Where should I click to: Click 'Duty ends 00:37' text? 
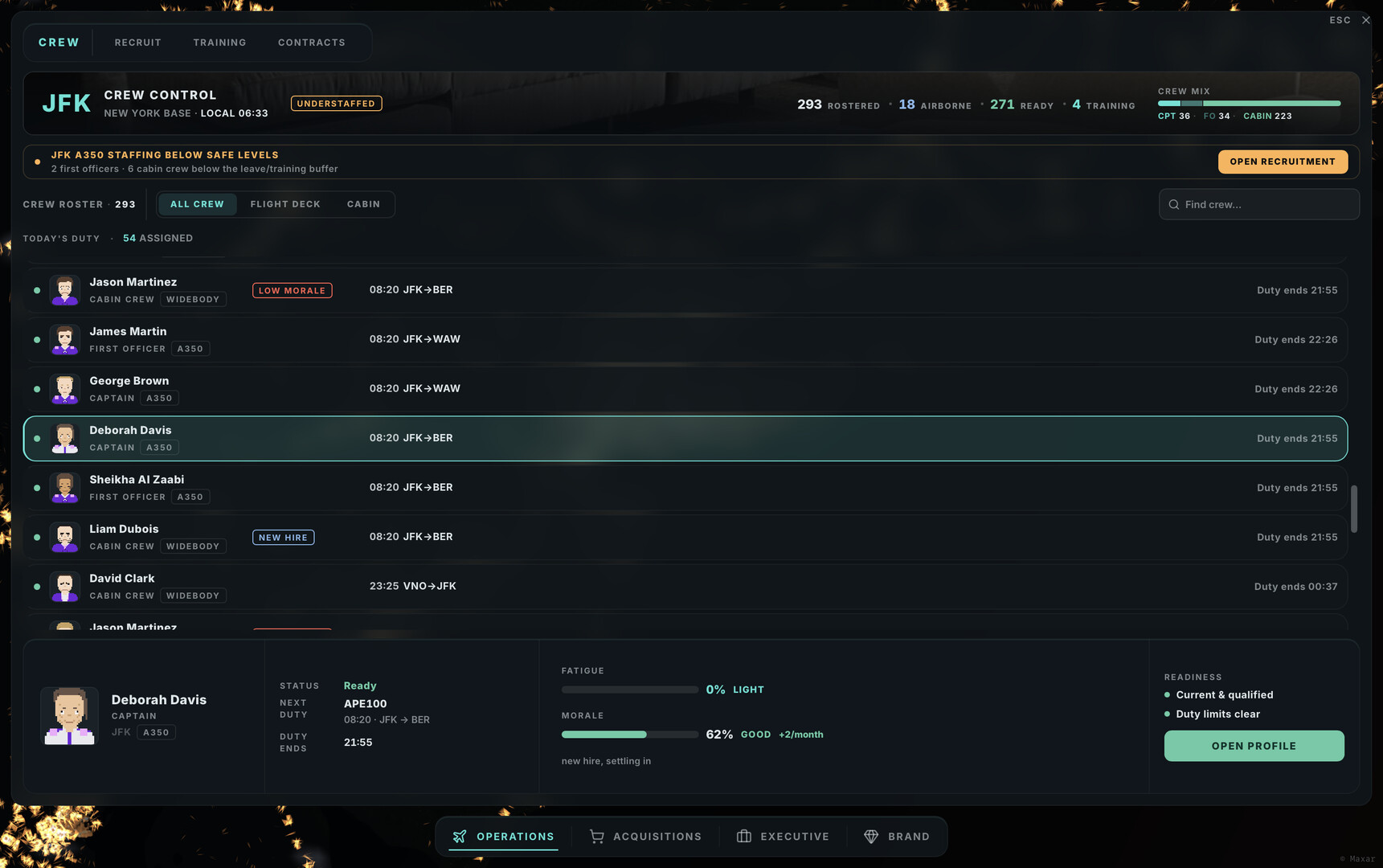pyautogui.click(x=1295, y=587)
